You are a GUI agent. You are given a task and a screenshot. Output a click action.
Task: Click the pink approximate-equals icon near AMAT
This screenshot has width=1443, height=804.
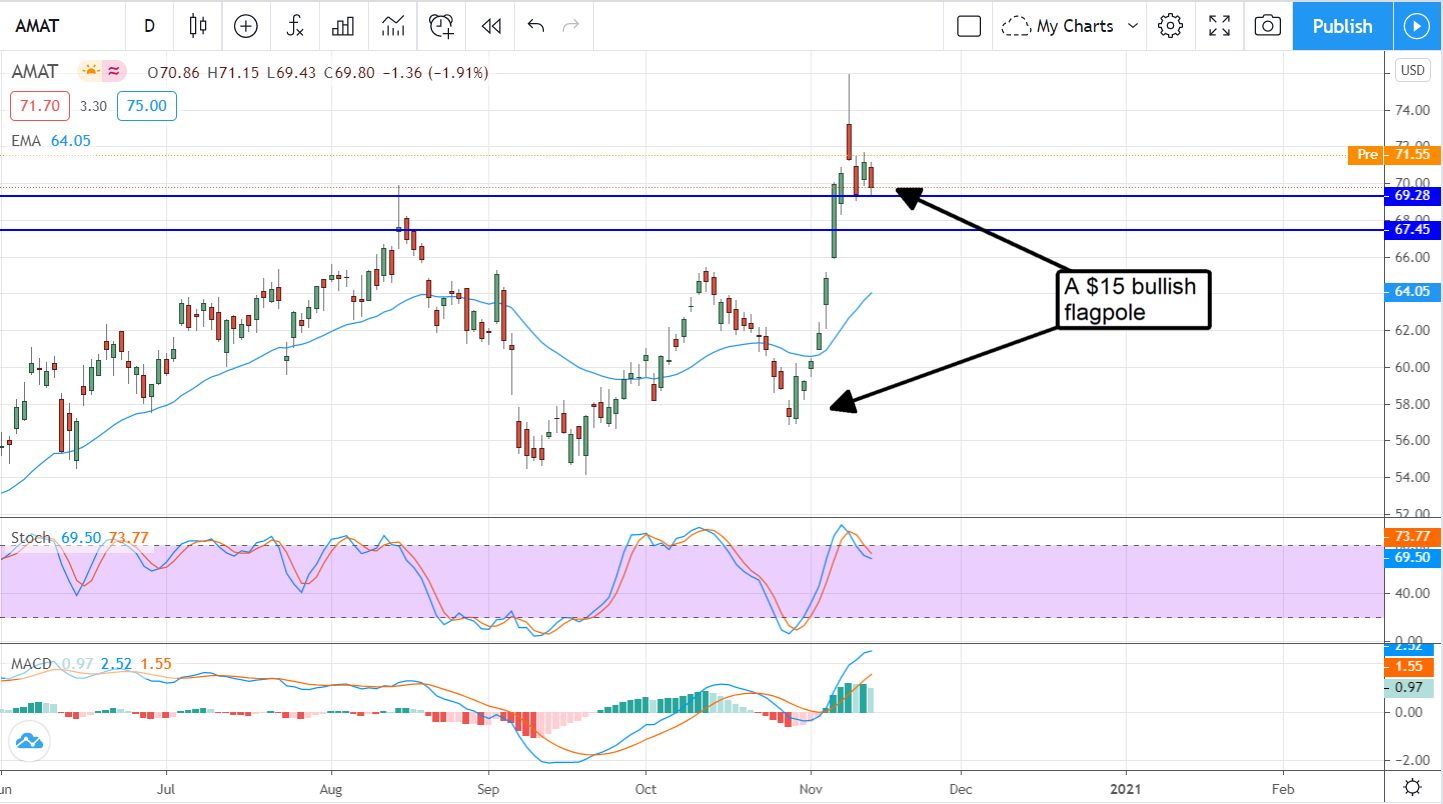pyautogui.click(x=114, y=71)
